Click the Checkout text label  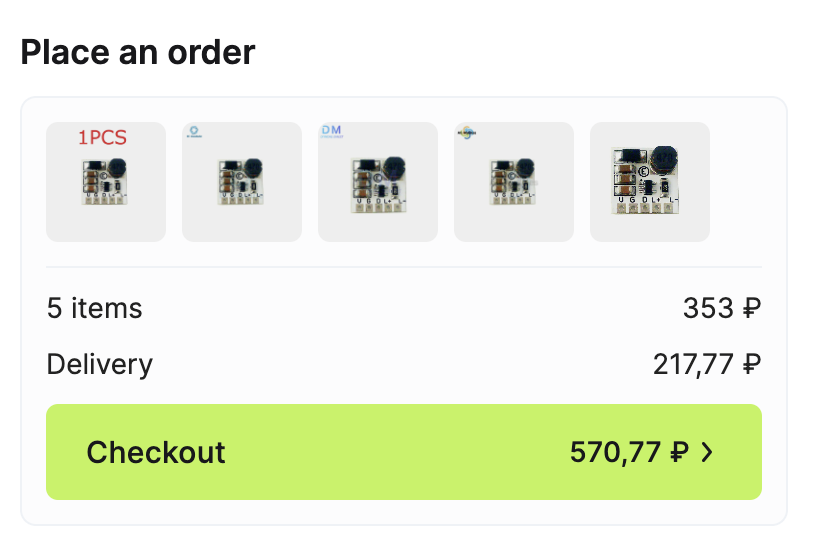point(156,452)
